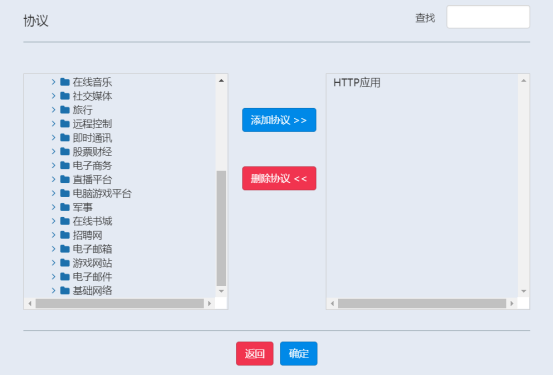553x376 pixels.
Task: Click the 旅行 folder icon
Action: 65,110
